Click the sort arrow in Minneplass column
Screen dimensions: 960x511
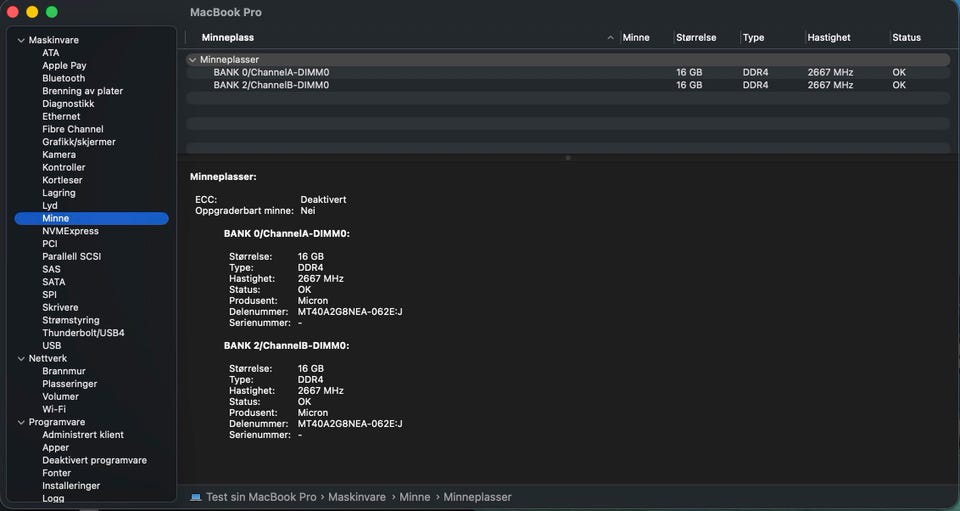(x=610, y=38)
